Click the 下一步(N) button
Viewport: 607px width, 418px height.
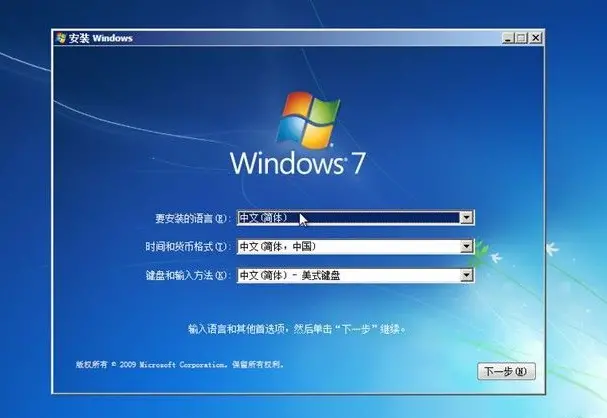click(x=506, y=372)
